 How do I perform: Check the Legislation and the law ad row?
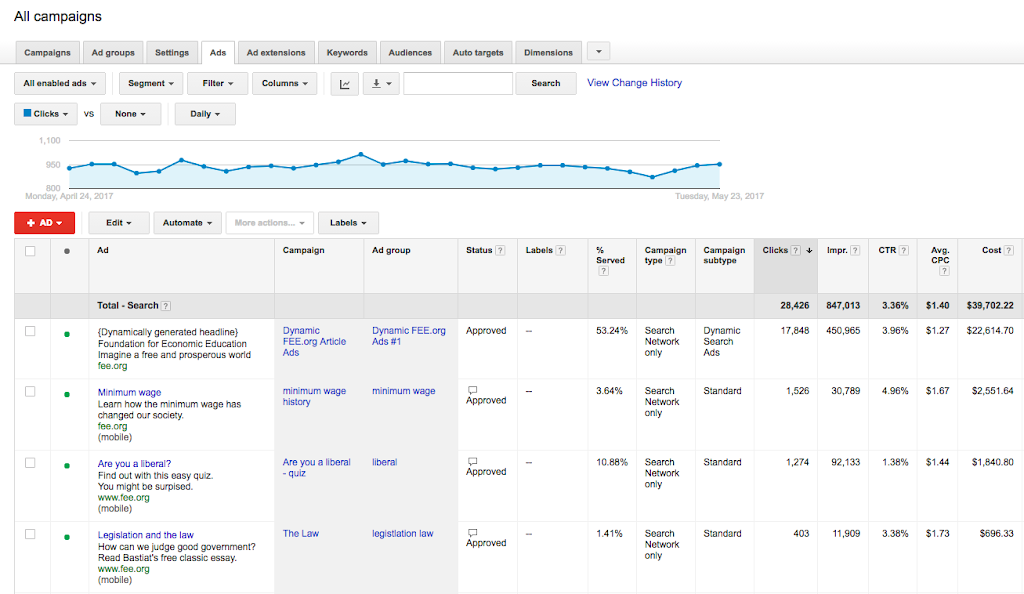pos(30,534)
